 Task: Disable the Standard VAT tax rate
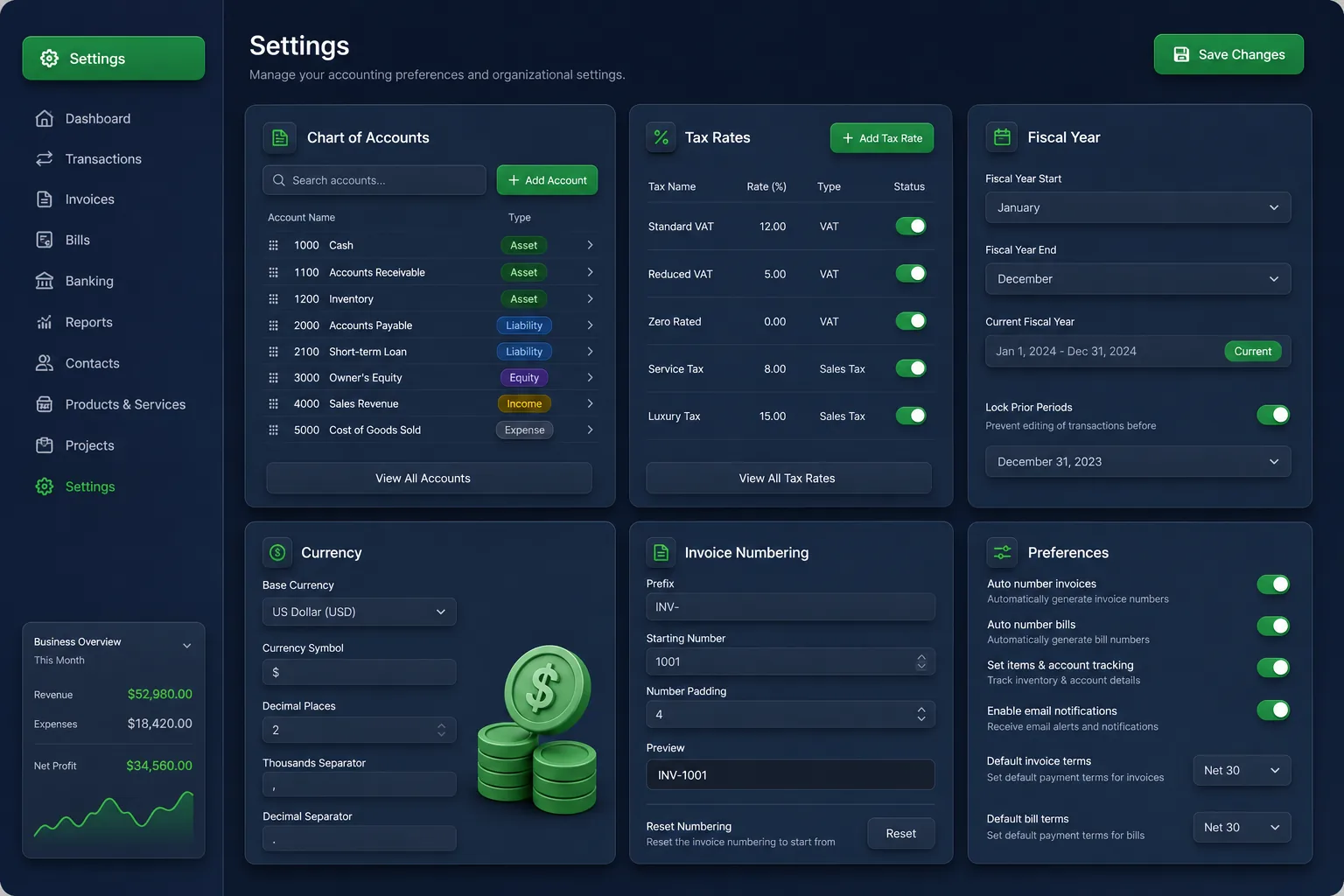pyautogui.click(x=911, y=226)
